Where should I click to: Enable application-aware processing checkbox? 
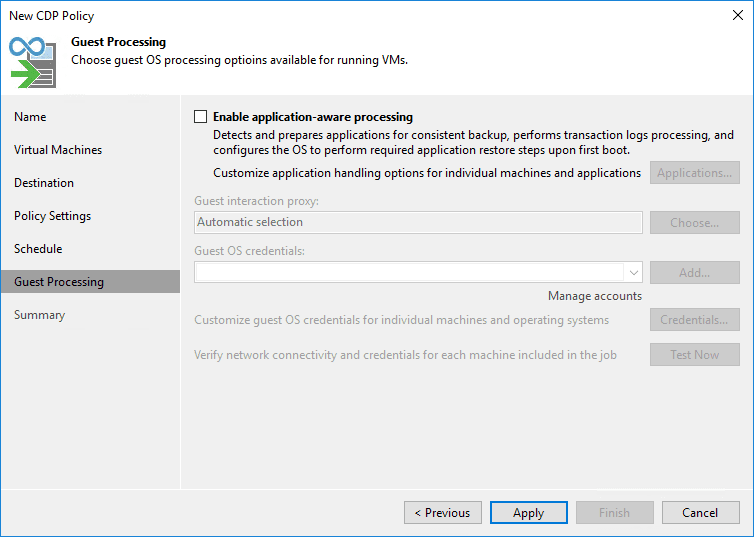(201, 117)
